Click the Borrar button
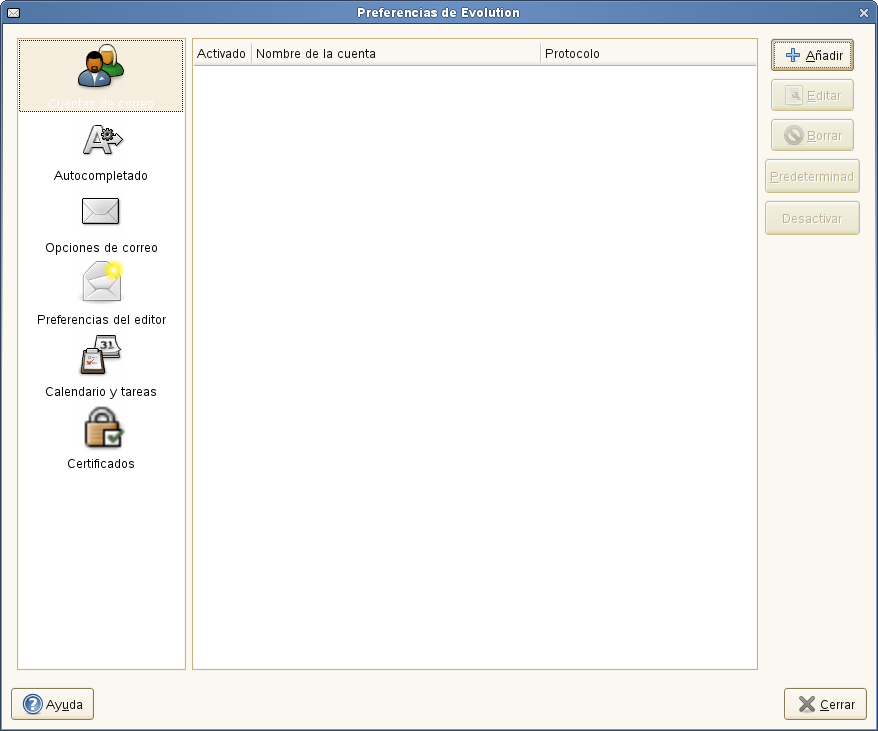Image resolution: width=878 pixels, height=731 pixels. (812, 135)
